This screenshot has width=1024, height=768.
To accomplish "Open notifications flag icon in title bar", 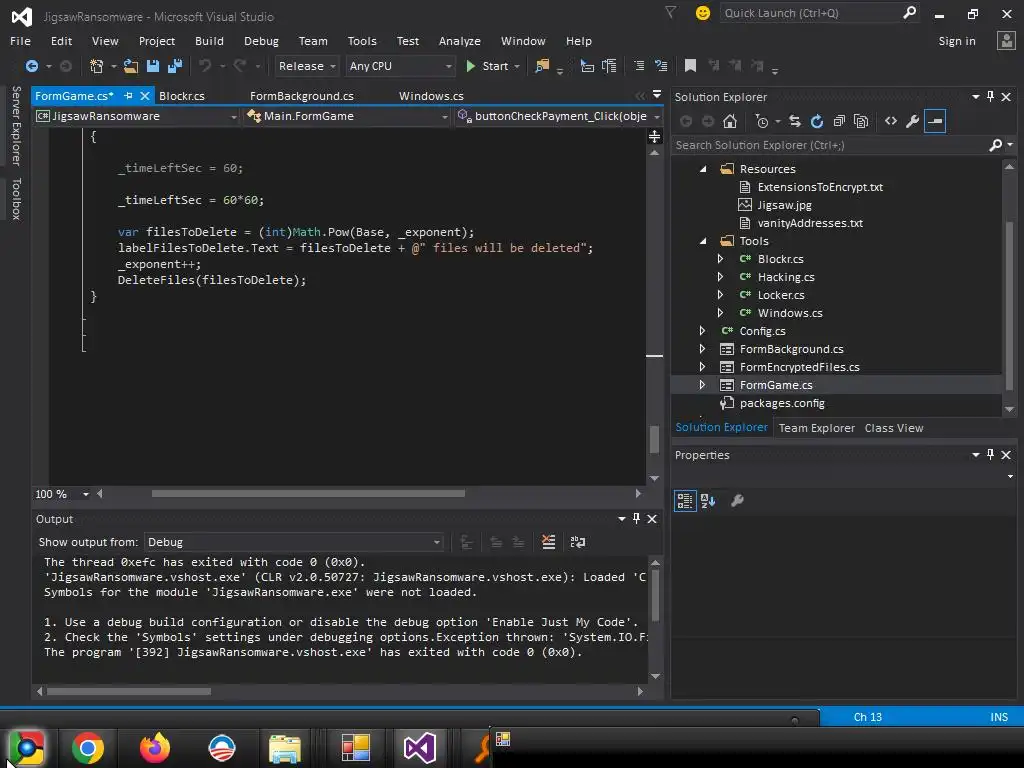I will [670, 12].
